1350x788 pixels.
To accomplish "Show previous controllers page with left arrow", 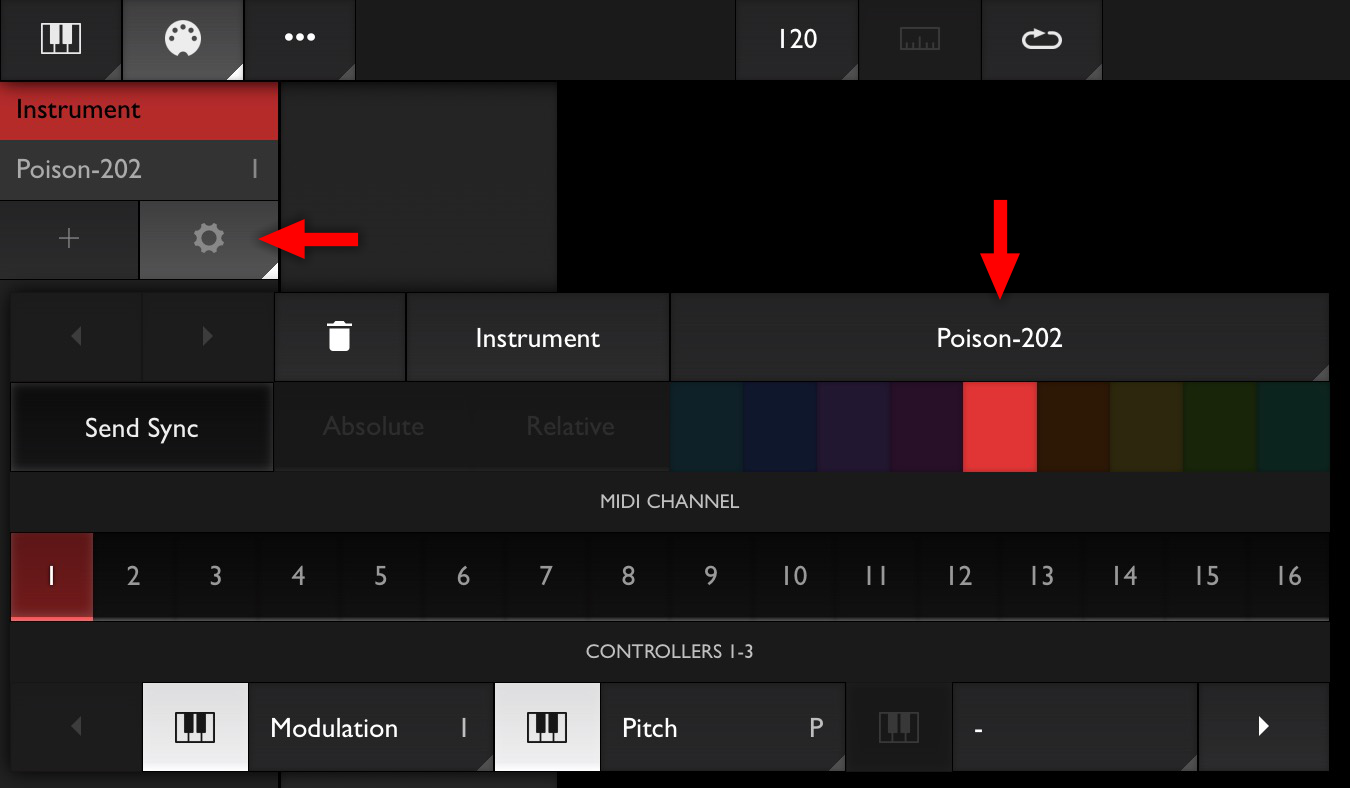I will [x=76, y=727].
